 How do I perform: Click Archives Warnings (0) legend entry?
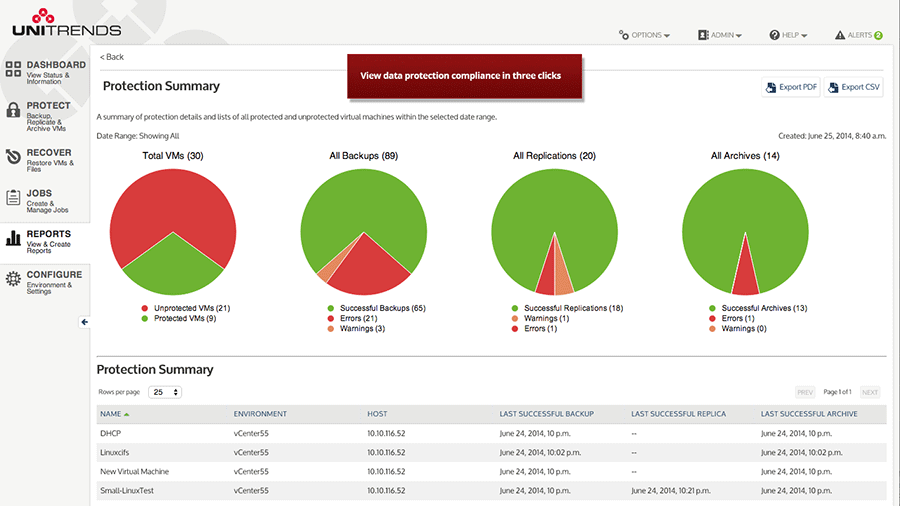(738, 329)
